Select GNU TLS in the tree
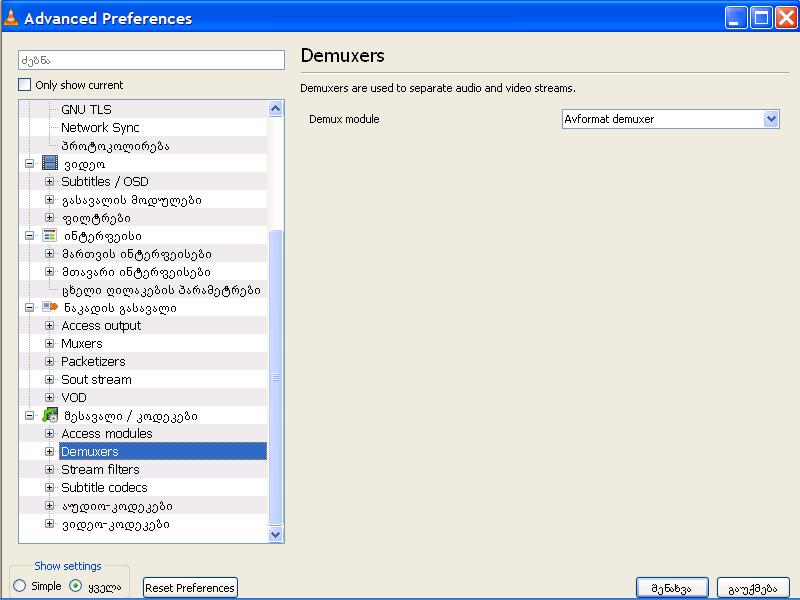 pos(86,110)
